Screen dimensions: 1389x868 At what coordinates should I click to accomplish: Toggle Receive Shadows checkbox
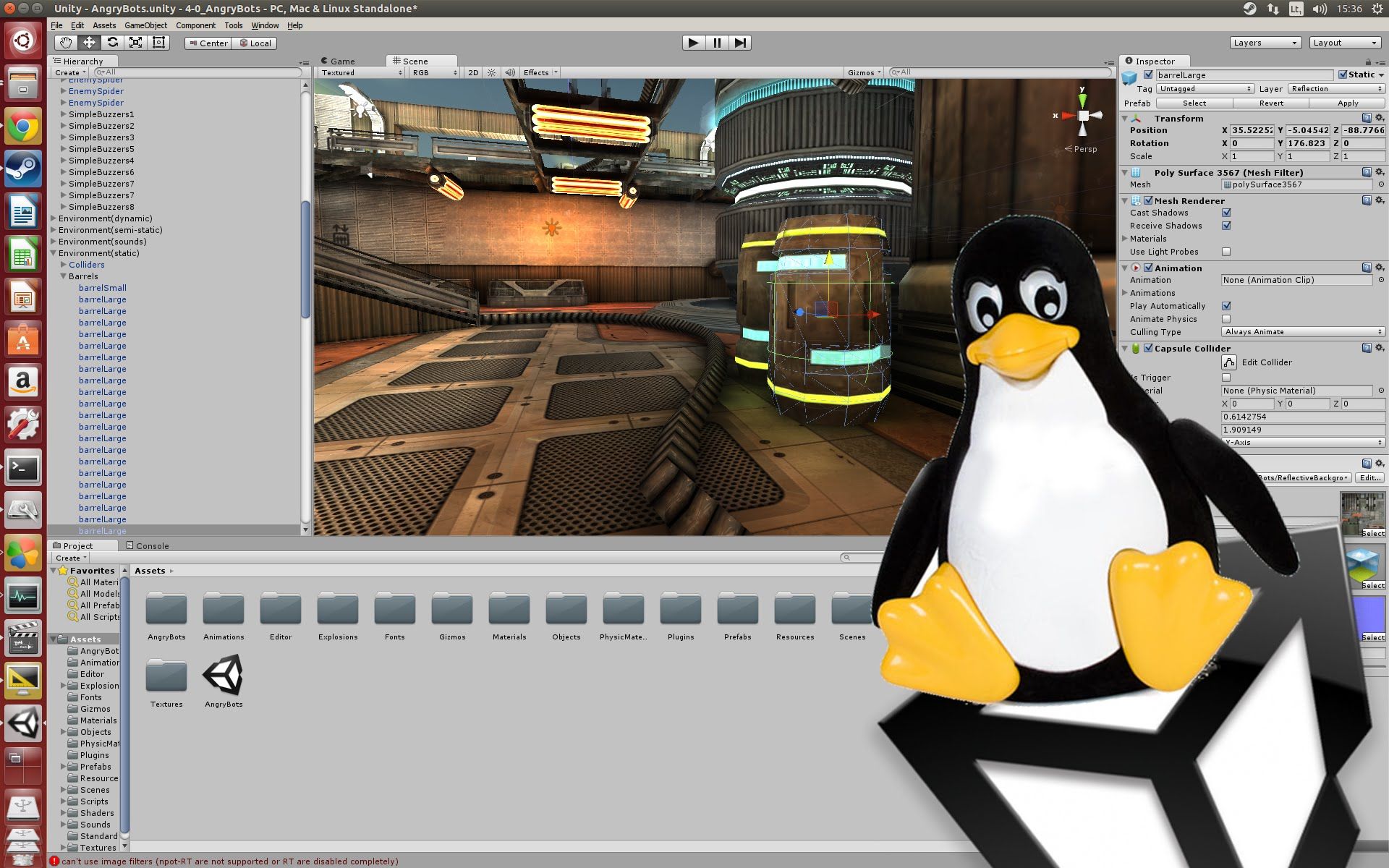pos(1226,226)
